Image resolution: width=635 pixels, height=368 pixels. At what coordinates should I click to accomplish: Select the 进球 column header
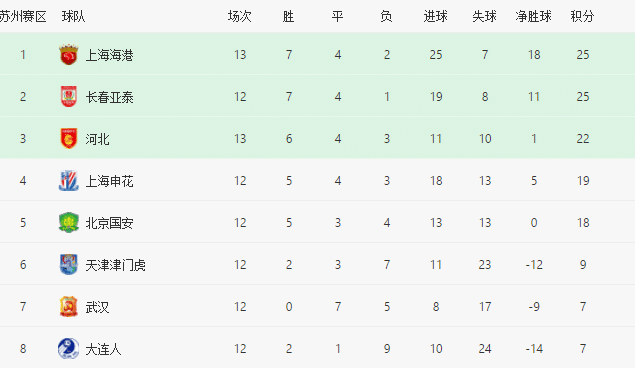click(x=436, y=17)
